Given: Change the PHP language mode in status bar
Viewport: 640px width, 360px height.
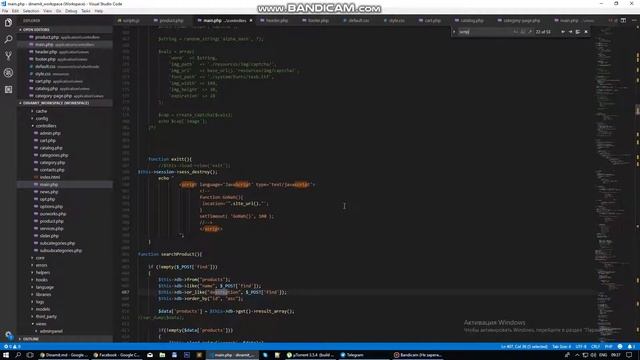Looking at the screenshot, I should (608, 347).
